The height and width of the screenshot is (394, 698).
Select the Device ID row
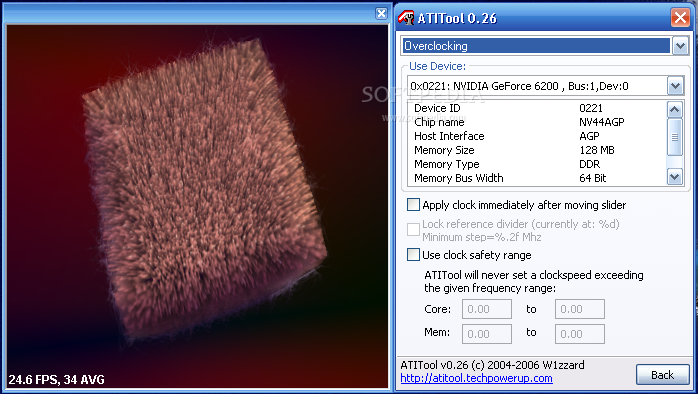tap(537, 108)
